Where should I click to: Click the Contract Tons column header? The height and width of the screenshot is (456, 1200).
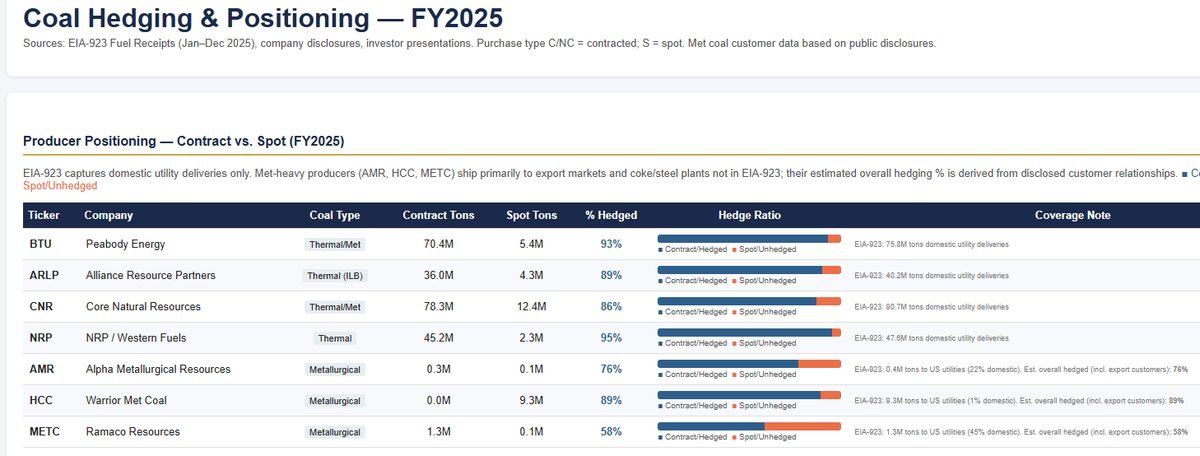pos(438,215)
